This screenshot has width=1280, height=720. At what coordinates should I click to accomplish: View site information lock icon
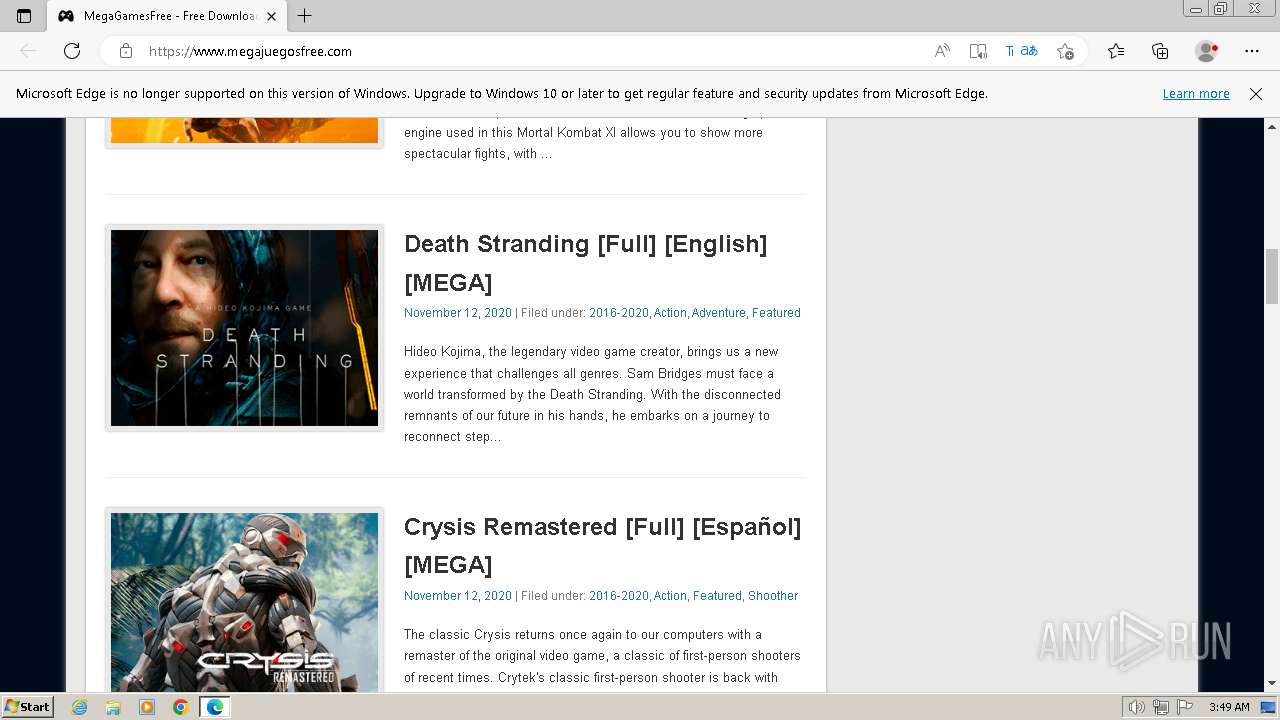pyautogui.click(x=126, y=51)
